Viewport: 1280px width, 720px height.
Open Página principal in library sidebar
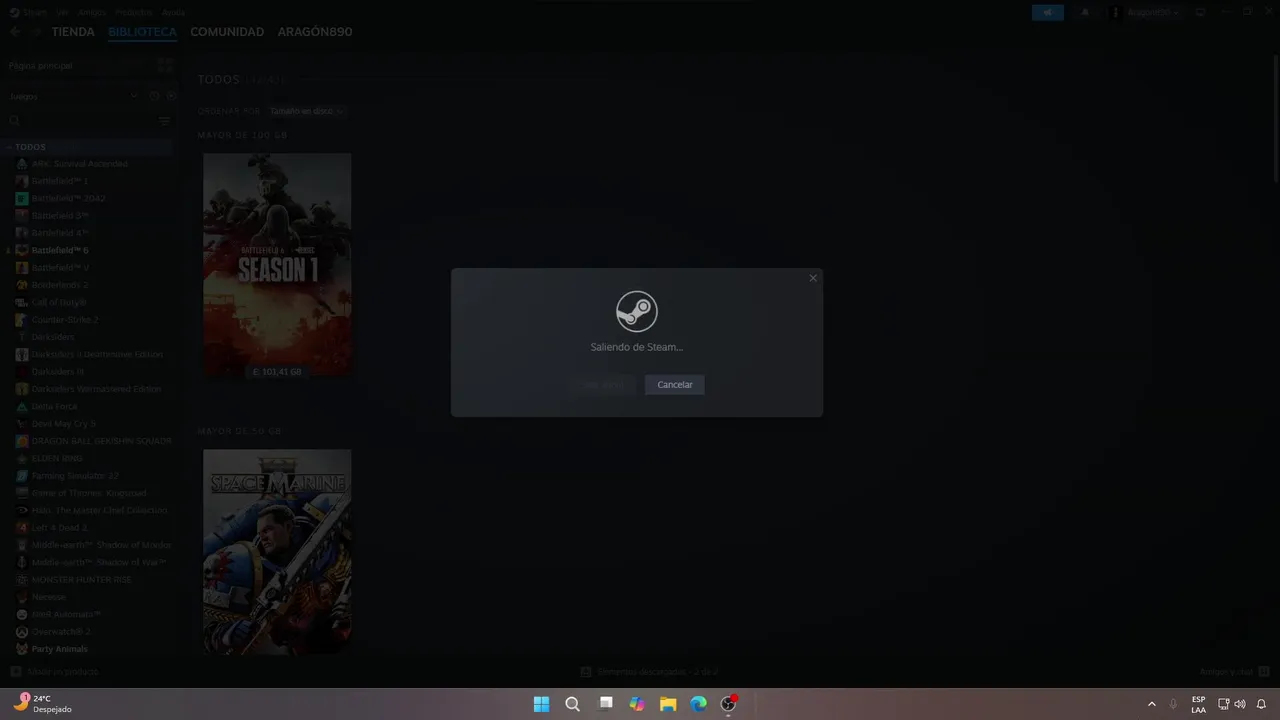click(41, 65)
